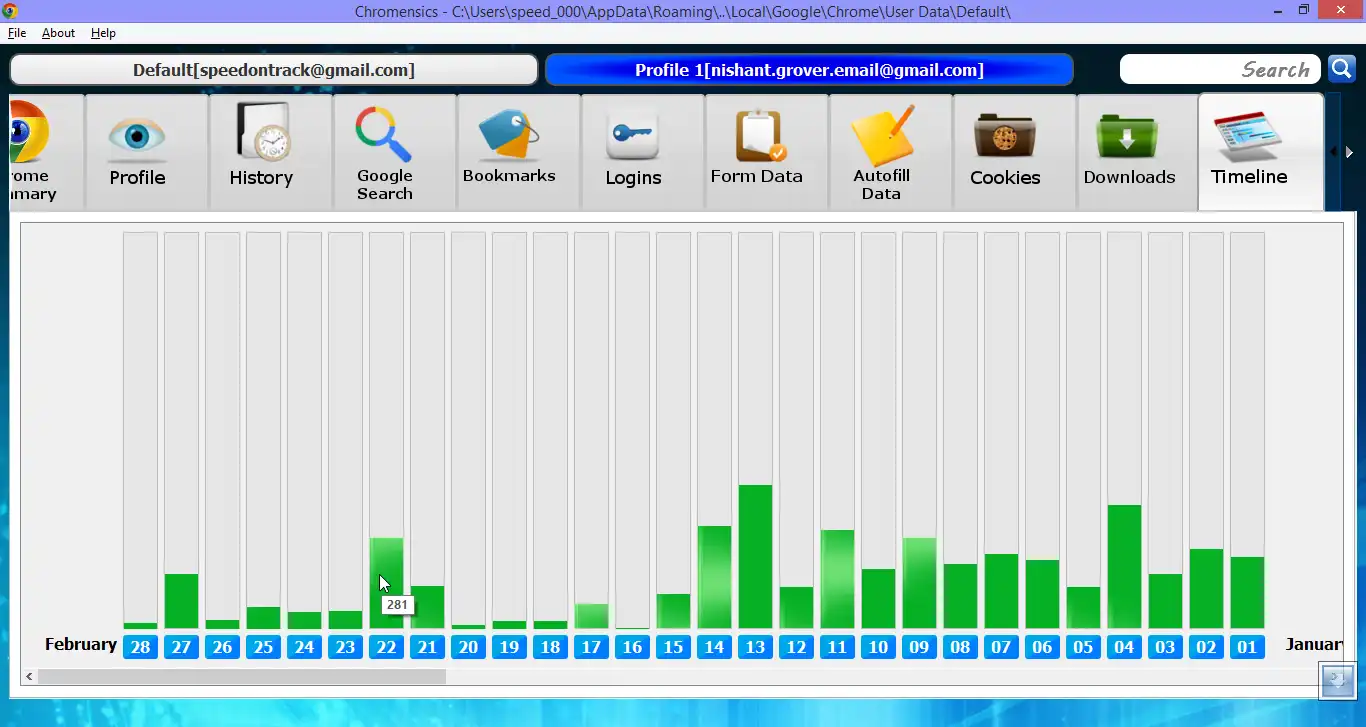Select day 09 on the timeline
Screen dimensions: 1366x727
point(919,647)
